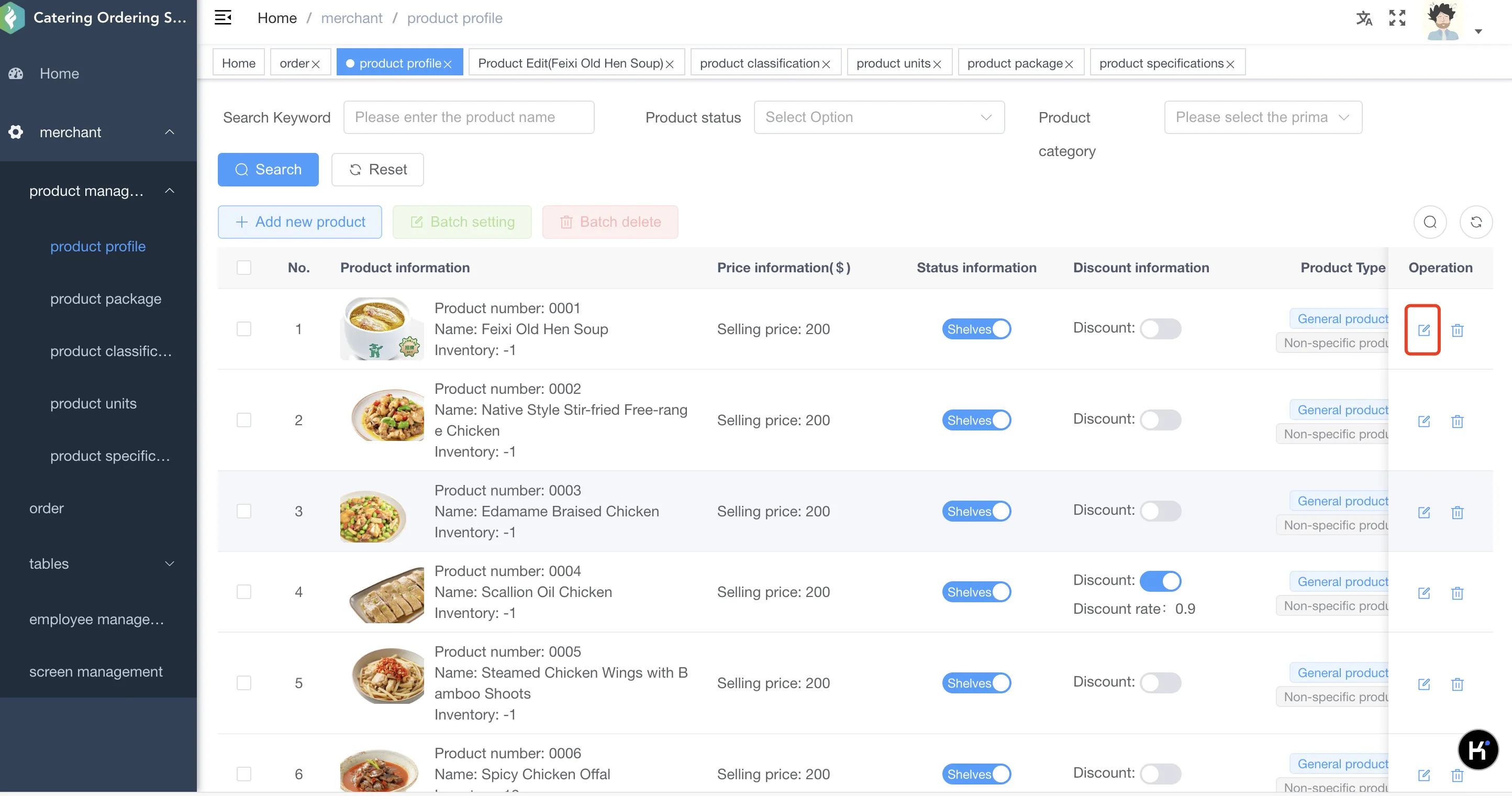1512x796 pixels.
Task: Delete Steamed Chicken Wings product
Action: point(1457,683)
